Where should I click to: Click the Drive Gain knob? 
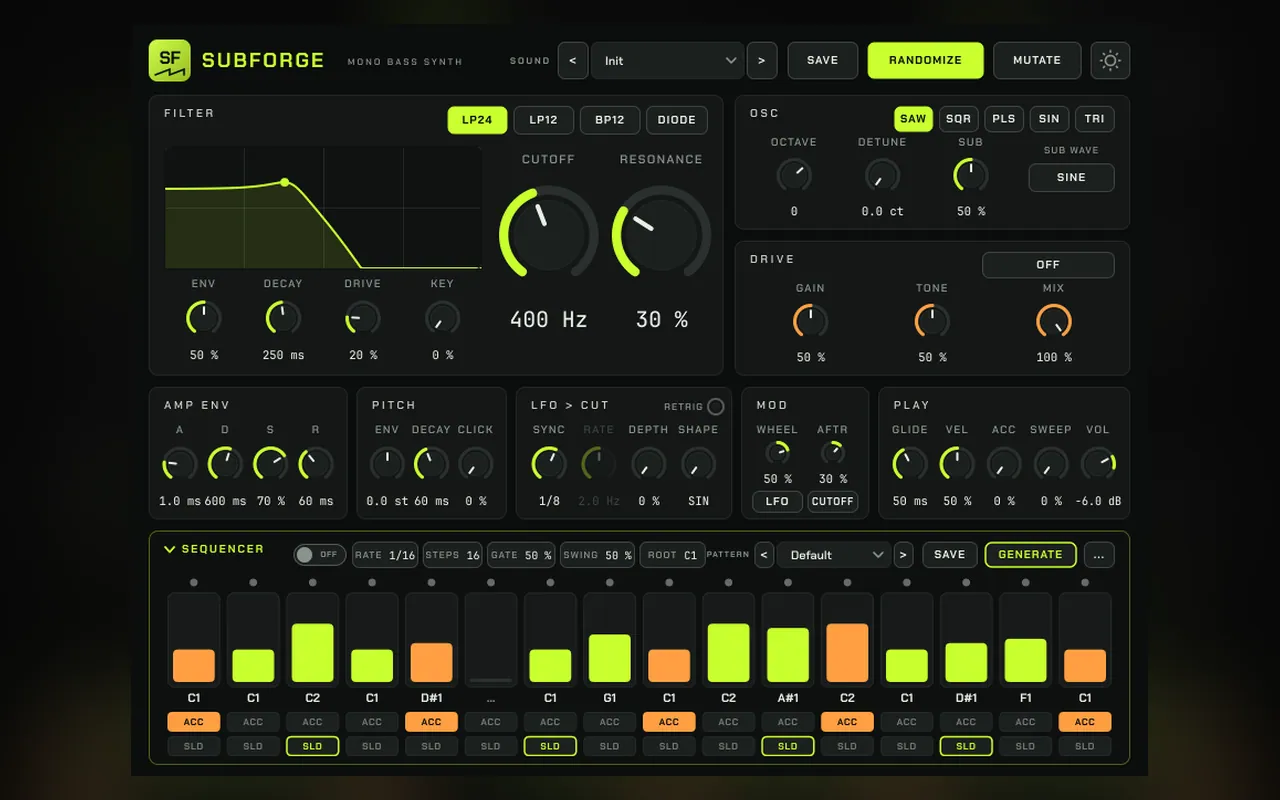tap(810, 322)
